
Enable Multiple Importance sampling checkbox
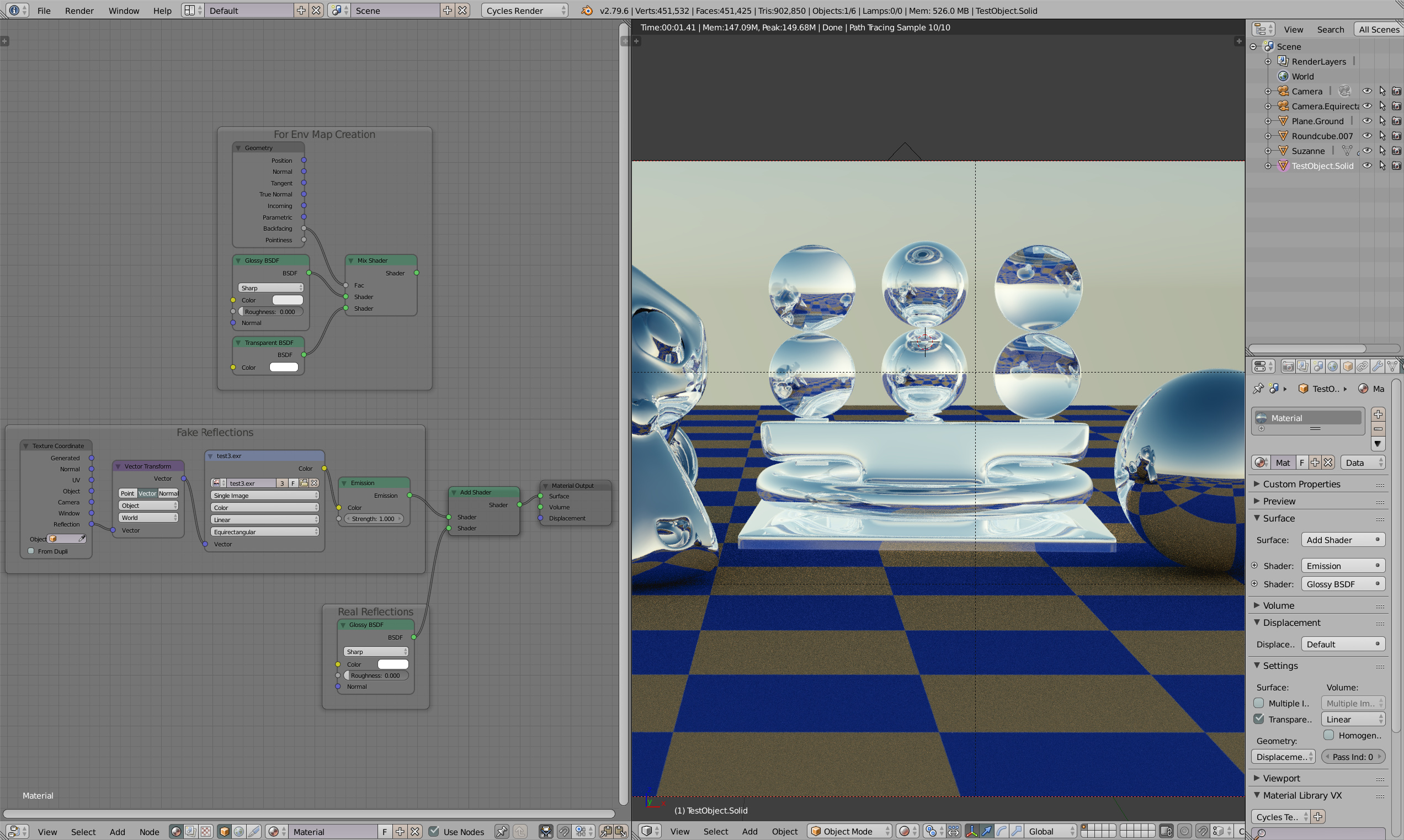click(x=1258, y=703)
